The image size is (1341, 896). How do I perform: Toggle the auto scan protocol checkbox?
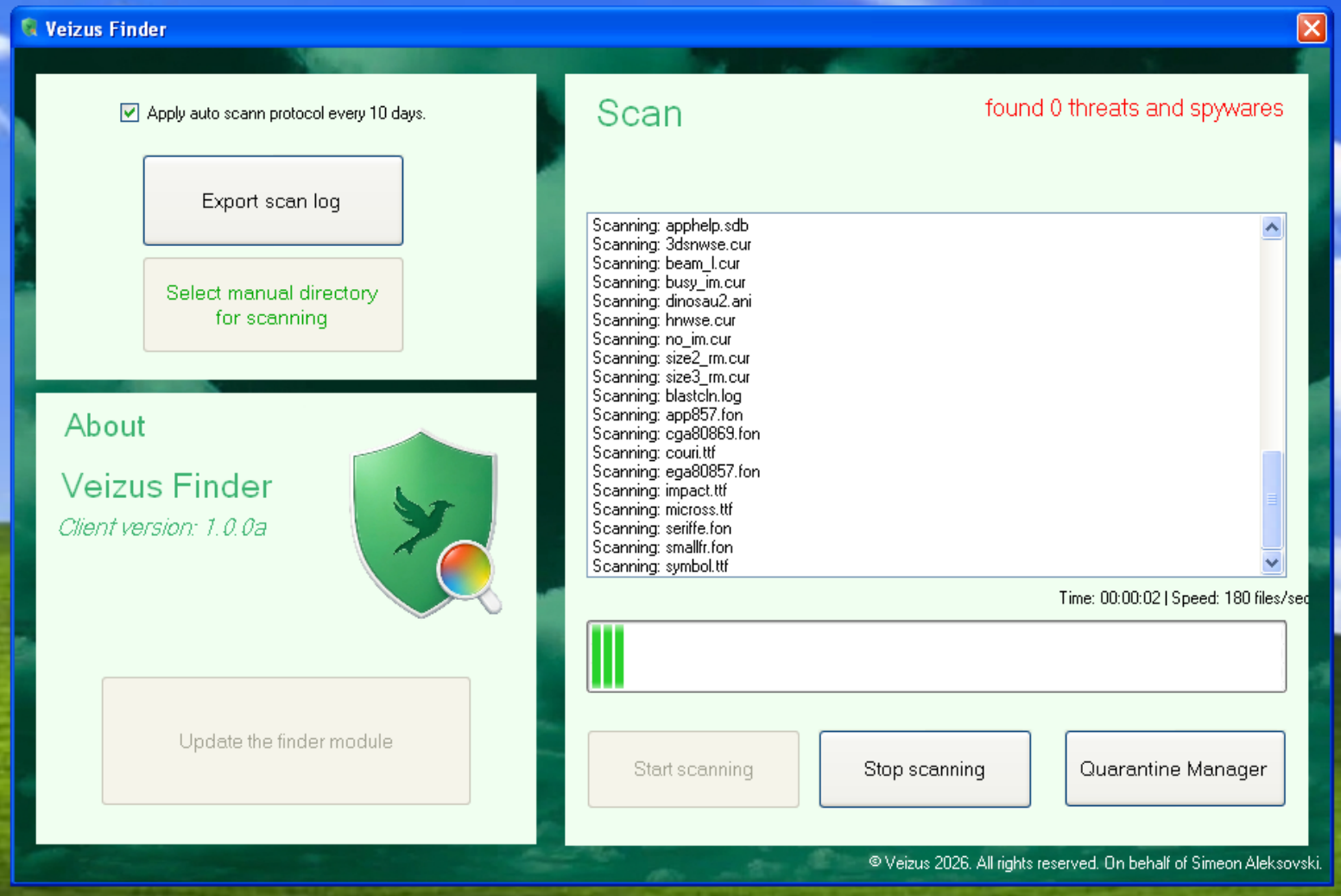(x=130, y=113)
